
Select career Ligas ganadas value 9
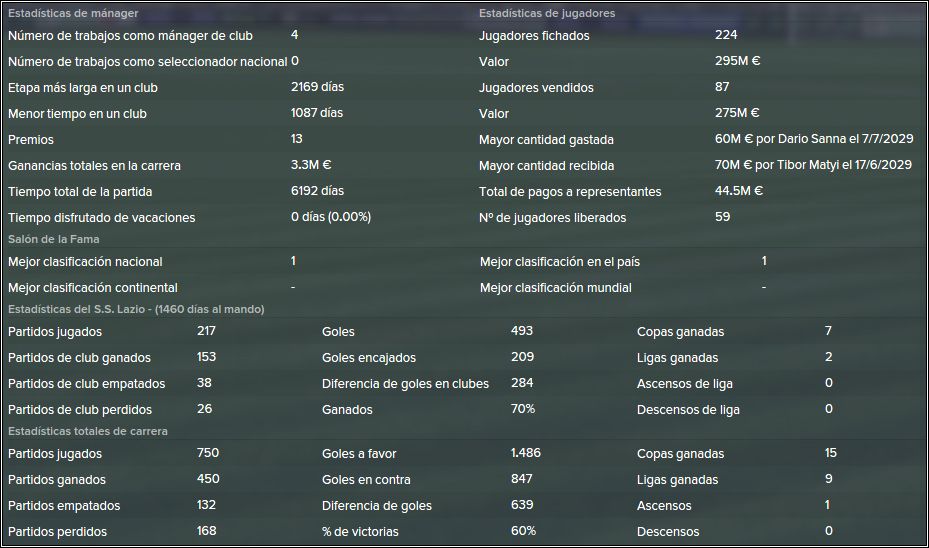tap(828, 479)
